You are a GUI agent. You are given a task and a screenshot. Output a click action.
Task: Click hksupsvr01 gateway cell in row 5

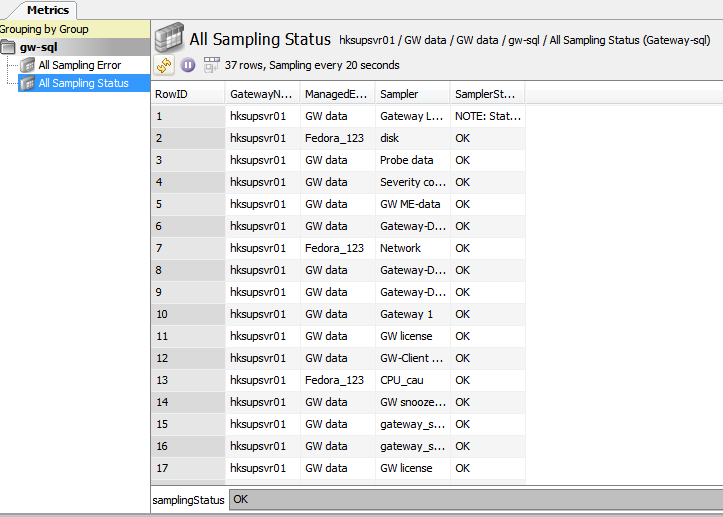point(262,204)
